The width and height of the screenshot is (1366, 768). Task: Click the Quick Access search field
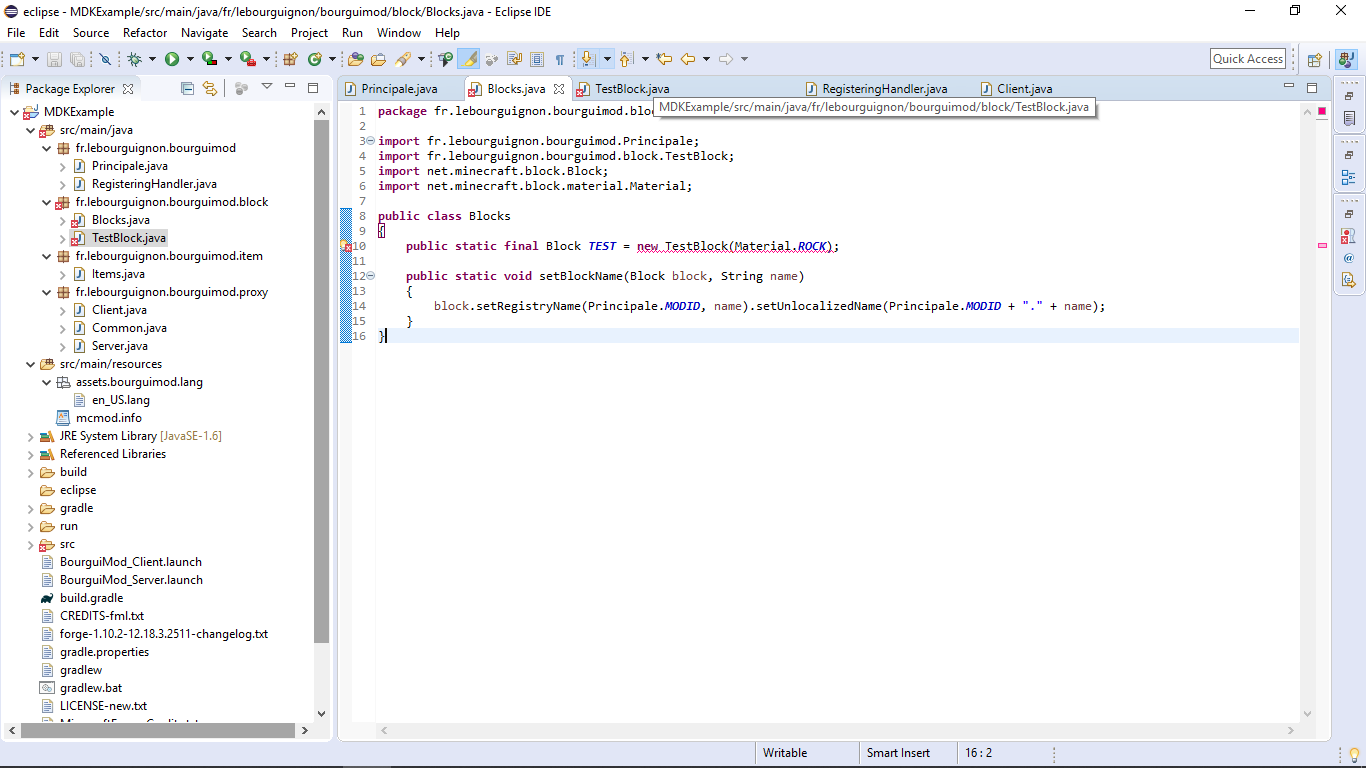coord(1247,59)
